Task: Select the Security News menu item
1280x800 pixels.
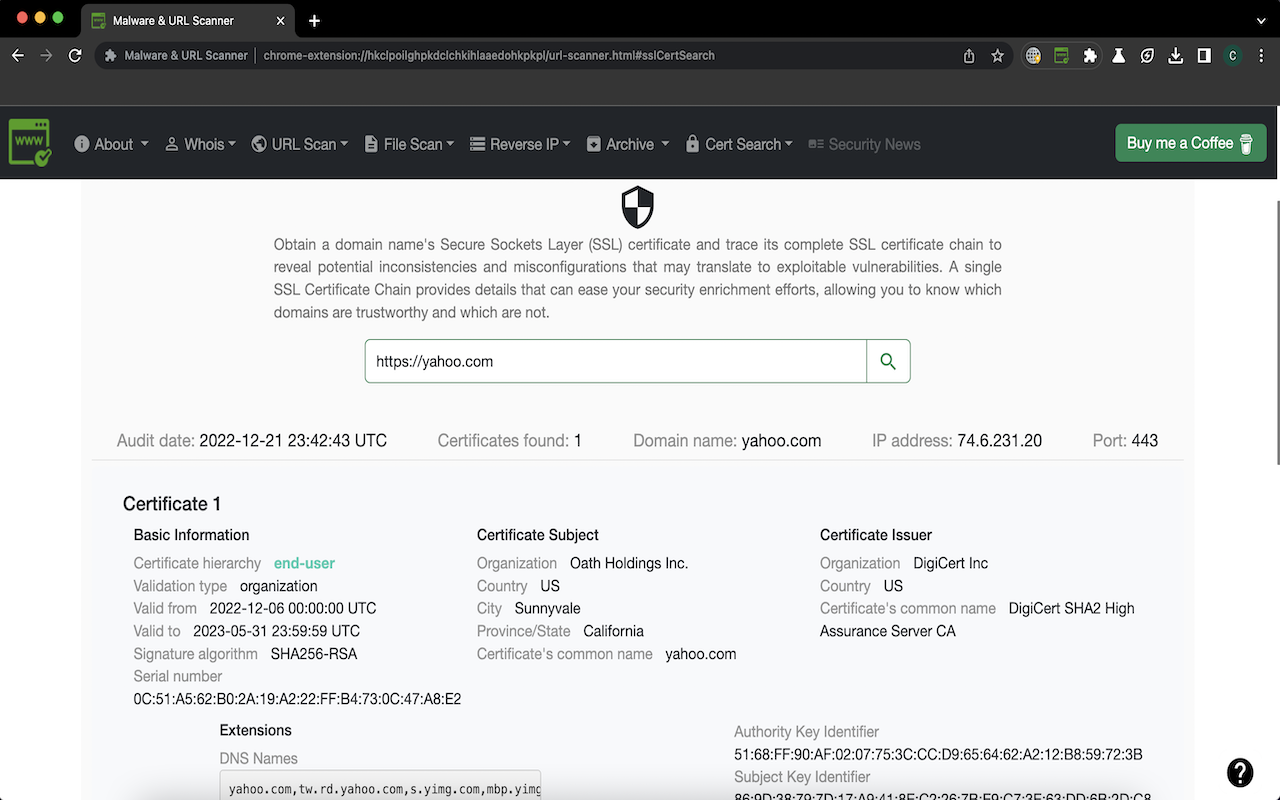Action: click(x=873, y=143)
